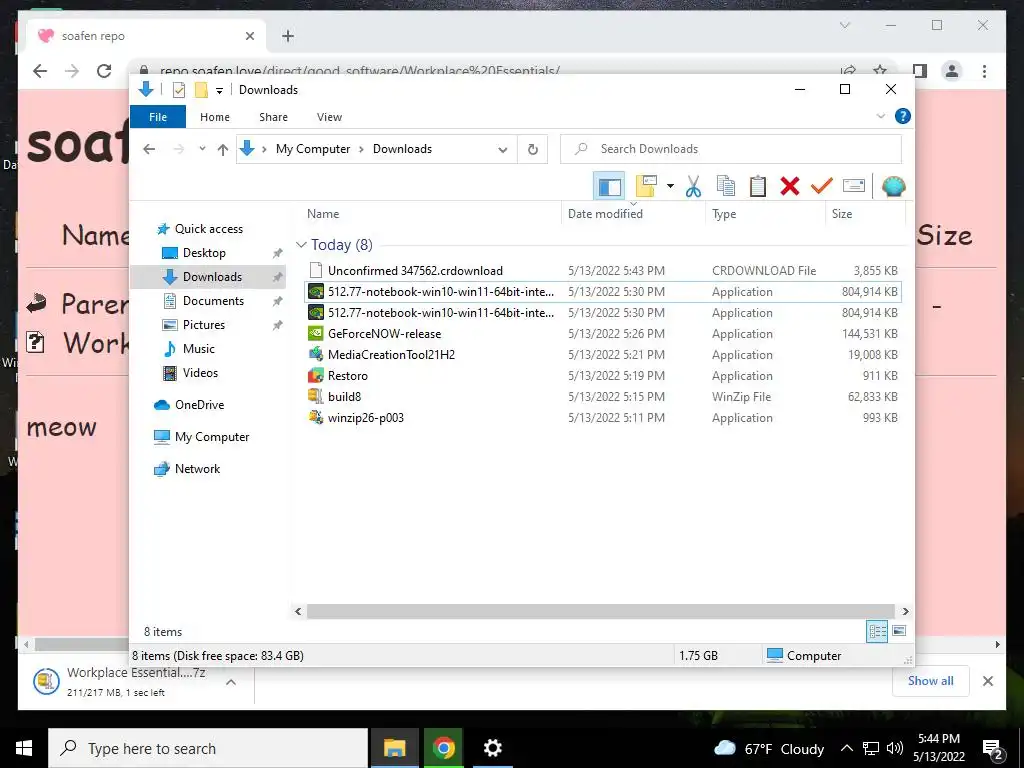Screen dimensions: 1024x768
Task: Click the blue help question mark icon
Action: tap(903, 116)
